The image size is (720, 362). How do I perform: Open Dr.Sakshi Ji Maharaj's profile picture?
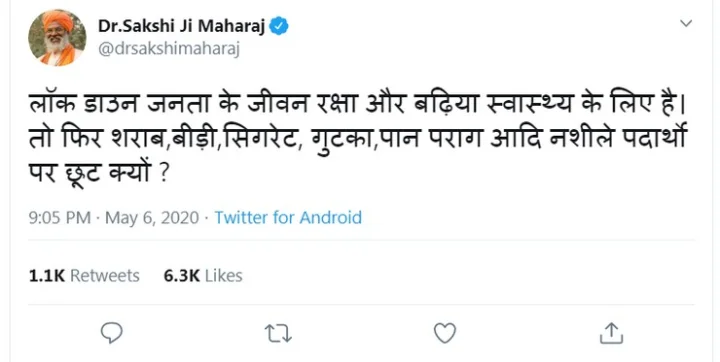(x=57, y=38)
